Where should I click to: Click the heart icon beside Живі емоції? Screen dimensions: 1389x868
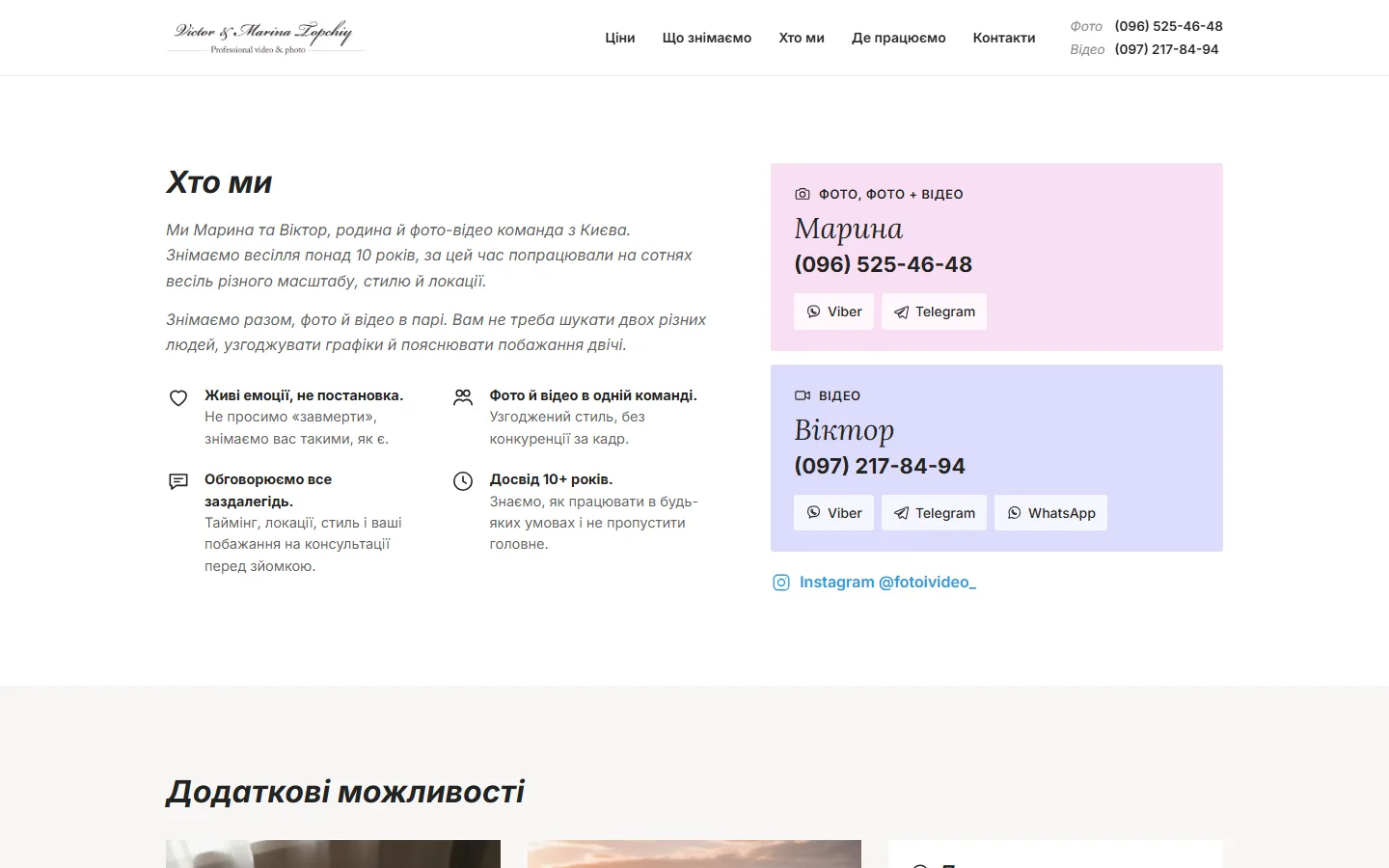tap(178, 398)
